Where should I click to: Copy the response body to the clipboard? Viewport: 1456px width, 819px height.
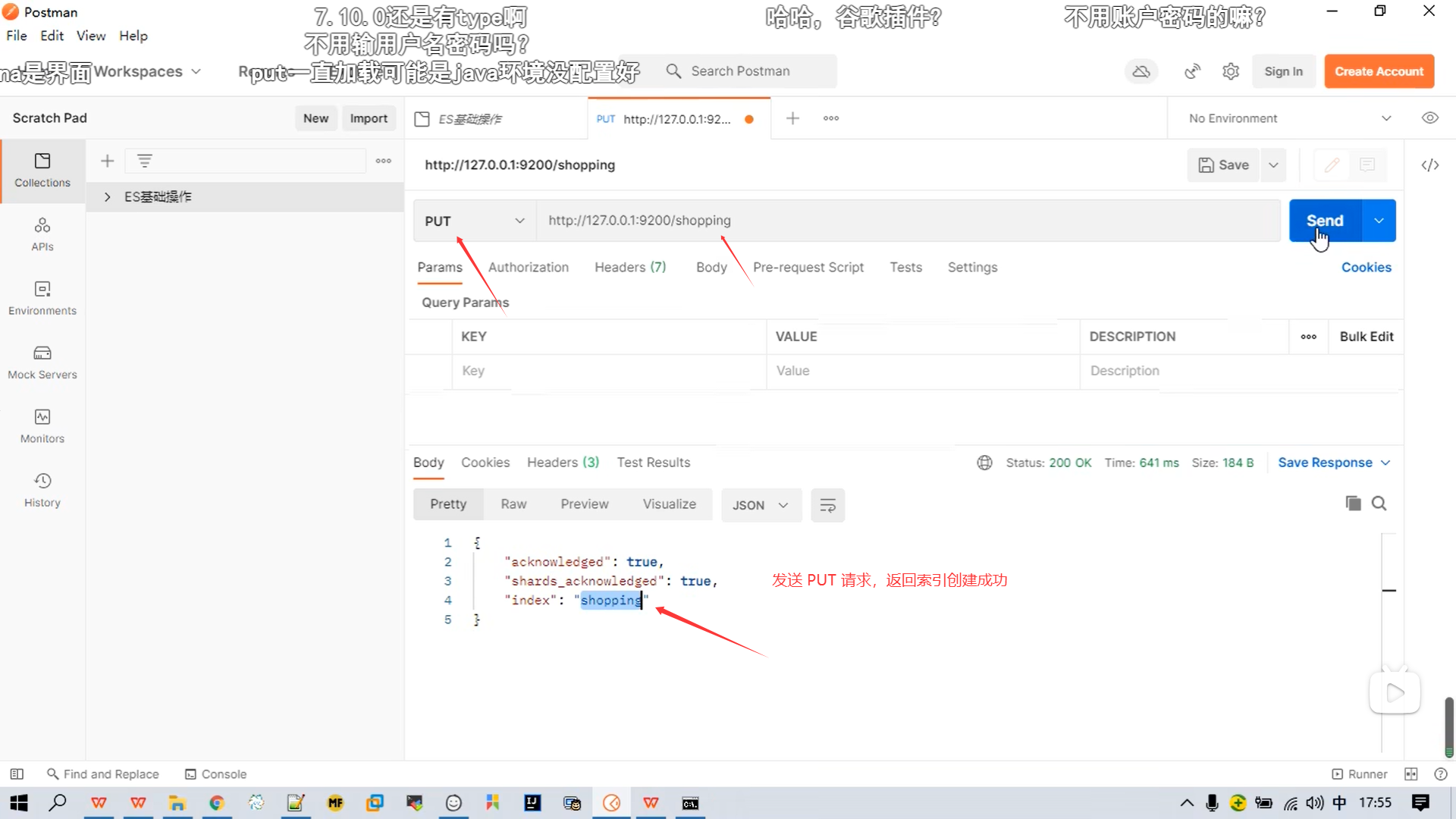point(1353,504)
